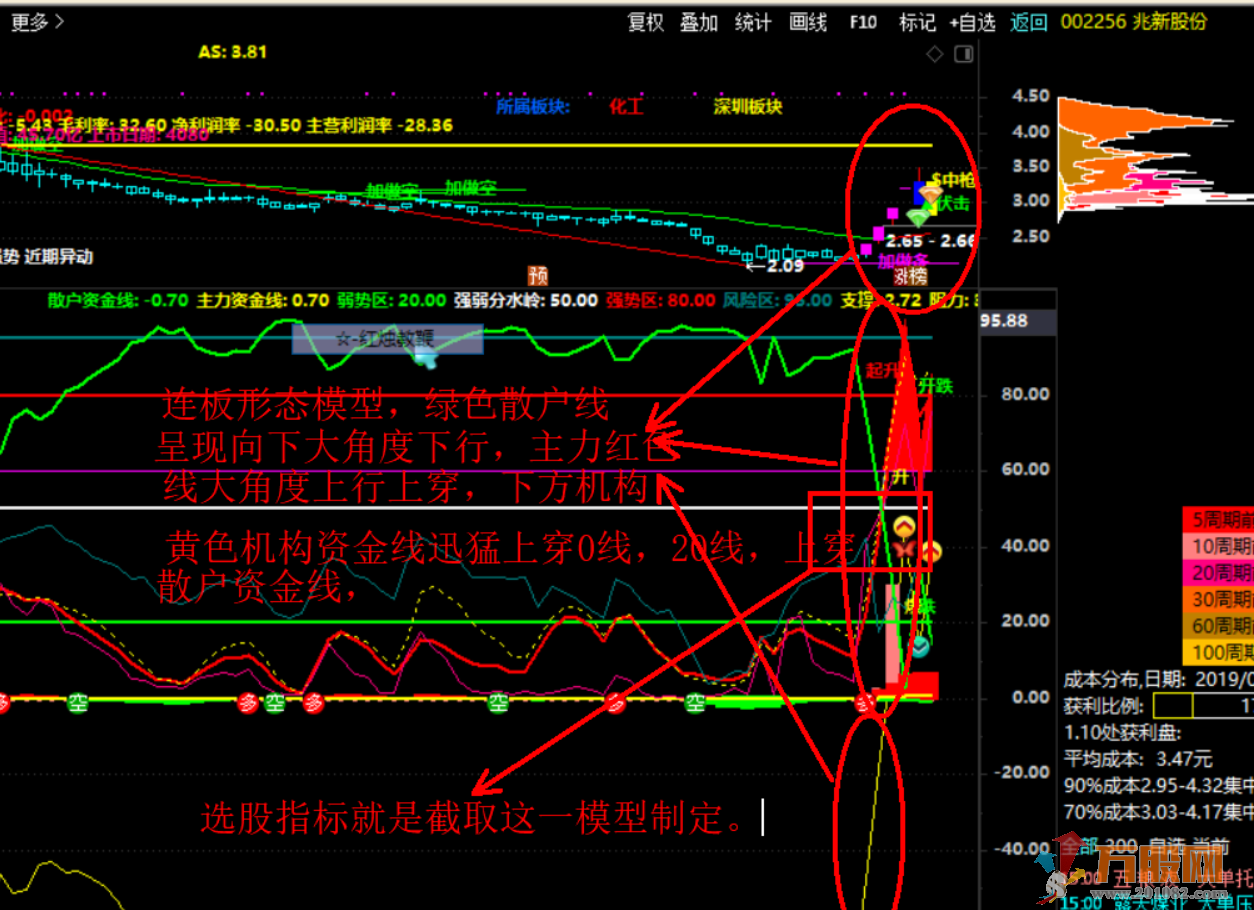Screen dimensions: 1254x910
Task: Click the 强势区: 80.00 label
Action: pos(661,300)
